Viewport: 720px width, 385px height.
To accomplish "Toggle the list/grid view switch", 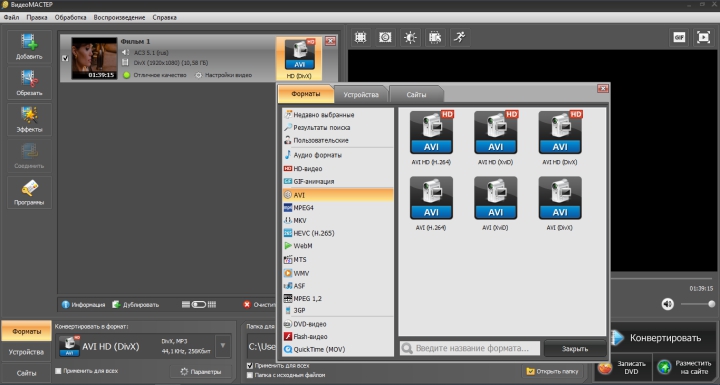I will tap(199, 305).
